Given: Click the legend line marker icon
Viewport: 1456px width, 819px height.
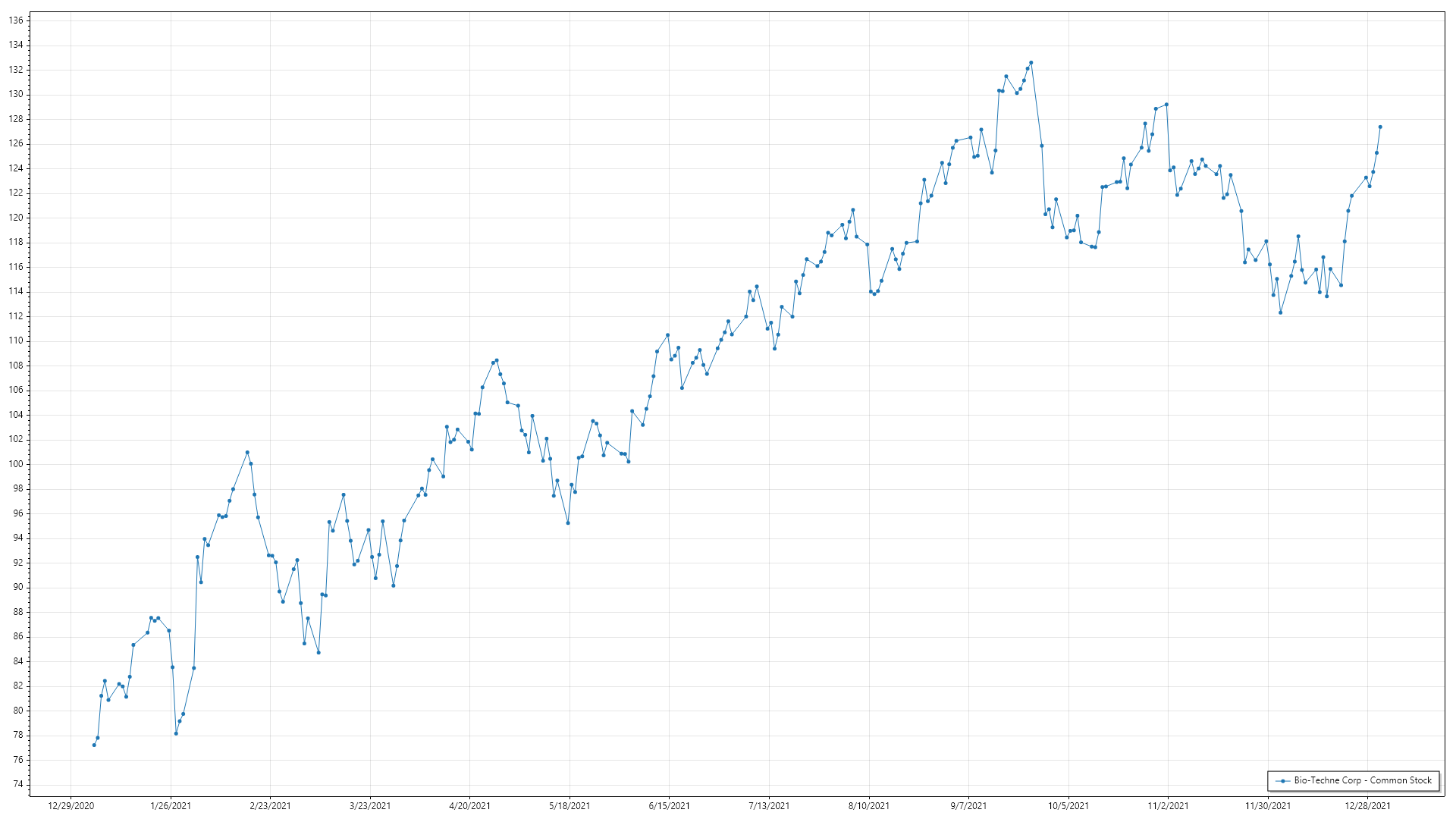Looking at the screenshot, I should (x=1282, y=780).
